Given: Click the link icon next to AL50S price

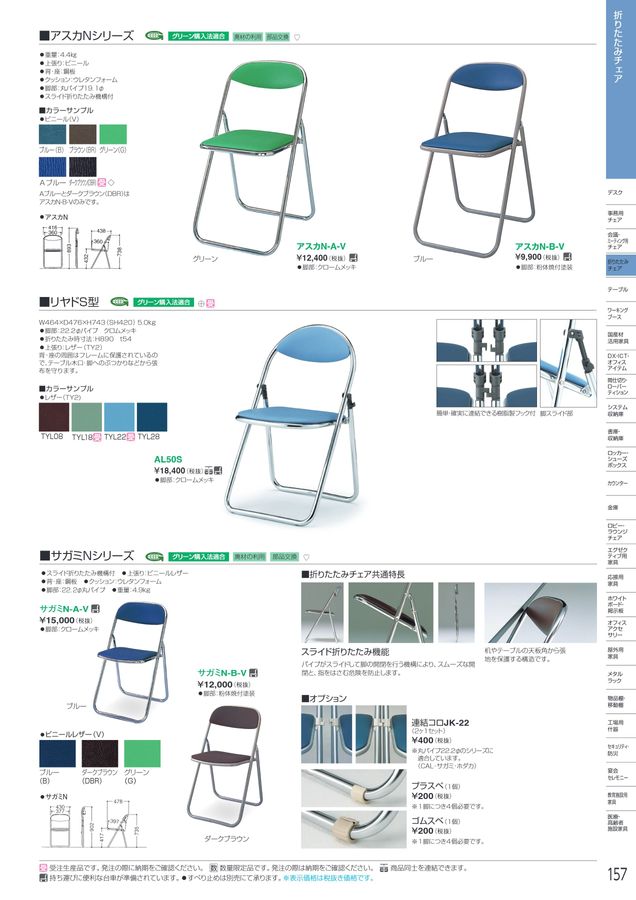Looking at the screenshot, I should point(208,471).
